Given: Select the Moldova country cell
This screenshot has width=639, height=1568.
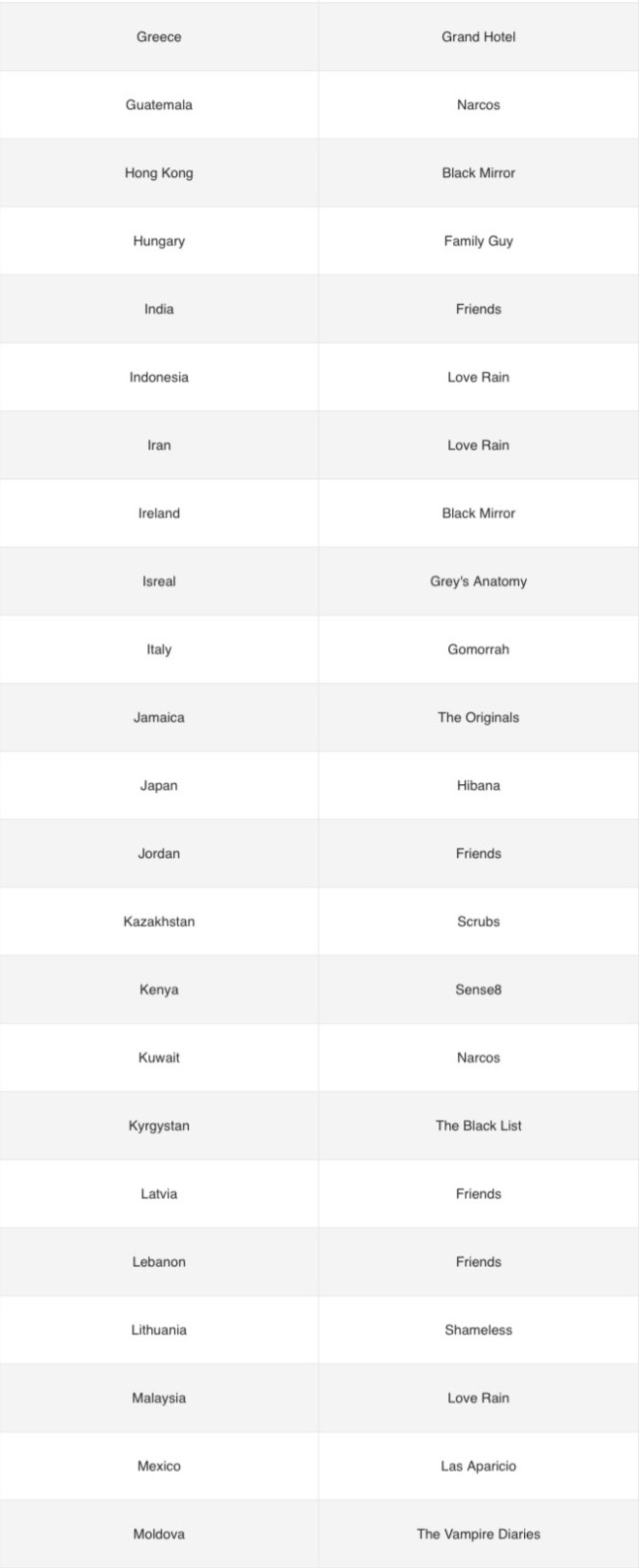Looking at the screenshot, I should pyautogui.click(x=159, y=1534).
